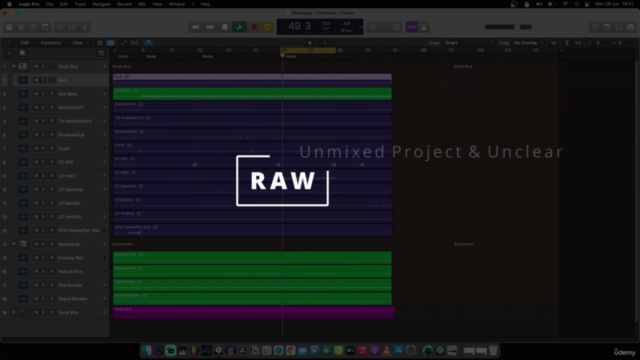The image size is (640, 360).
Task: Select highlighted list view icon in tracks toolbar
Action: click(x=110, y=43)
